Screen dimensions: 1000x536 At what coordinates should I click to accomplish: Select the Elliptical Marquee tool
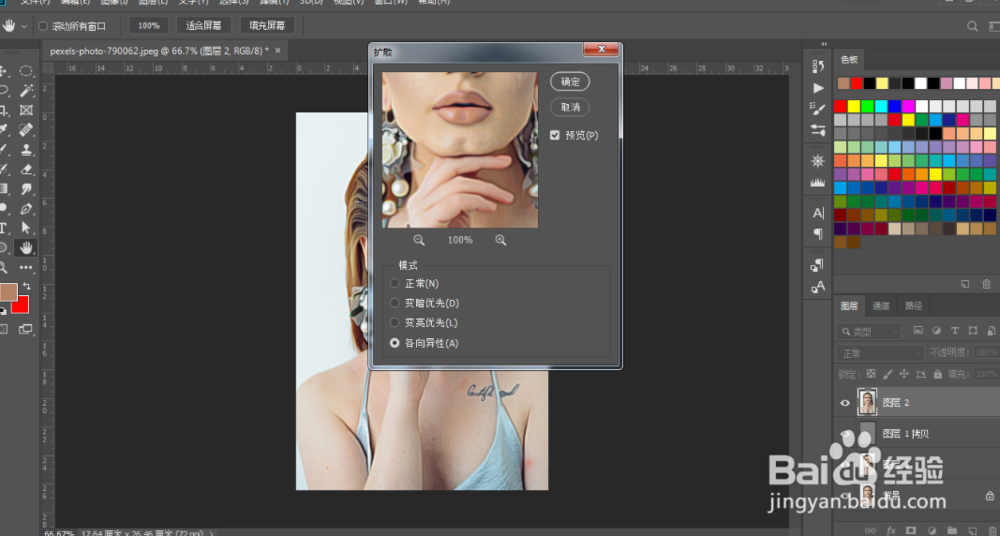tap(26, 71)
